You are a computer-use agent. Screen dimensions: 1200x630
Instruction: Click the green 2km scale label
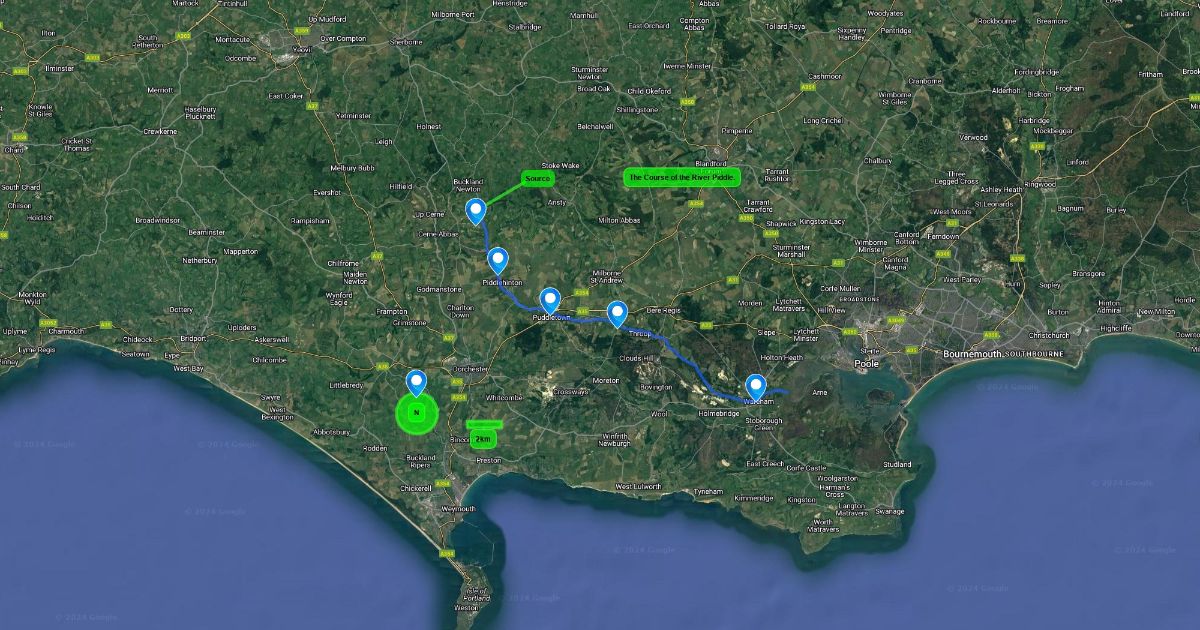coord(483,438)
